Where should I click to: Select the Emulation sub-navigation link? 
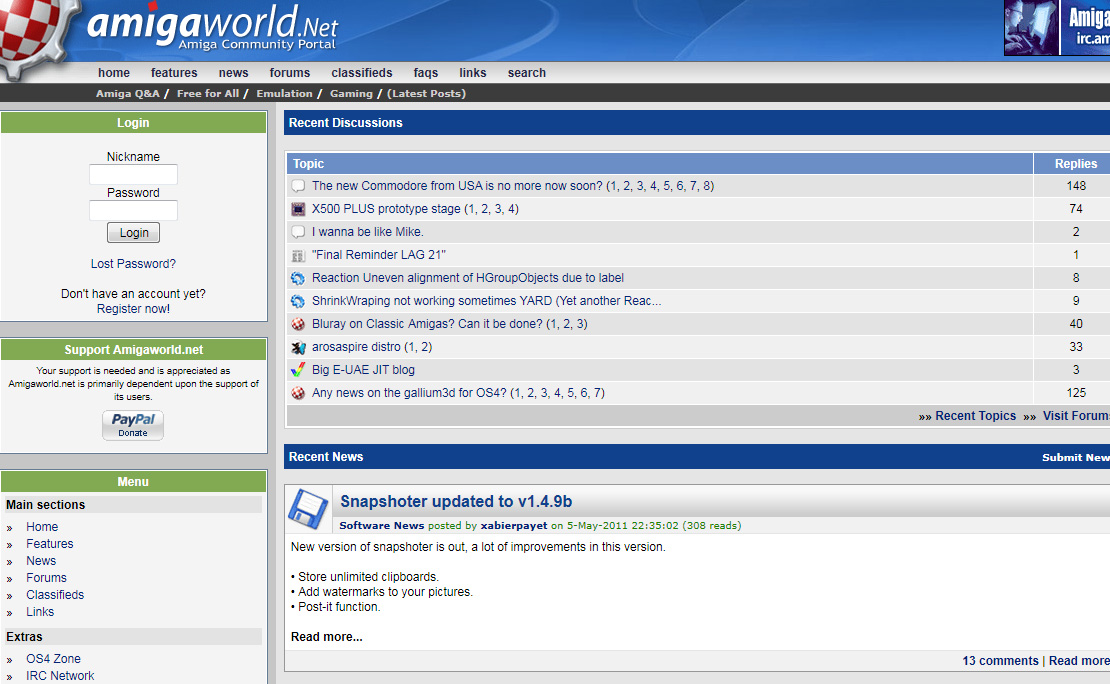click(284, 94)
